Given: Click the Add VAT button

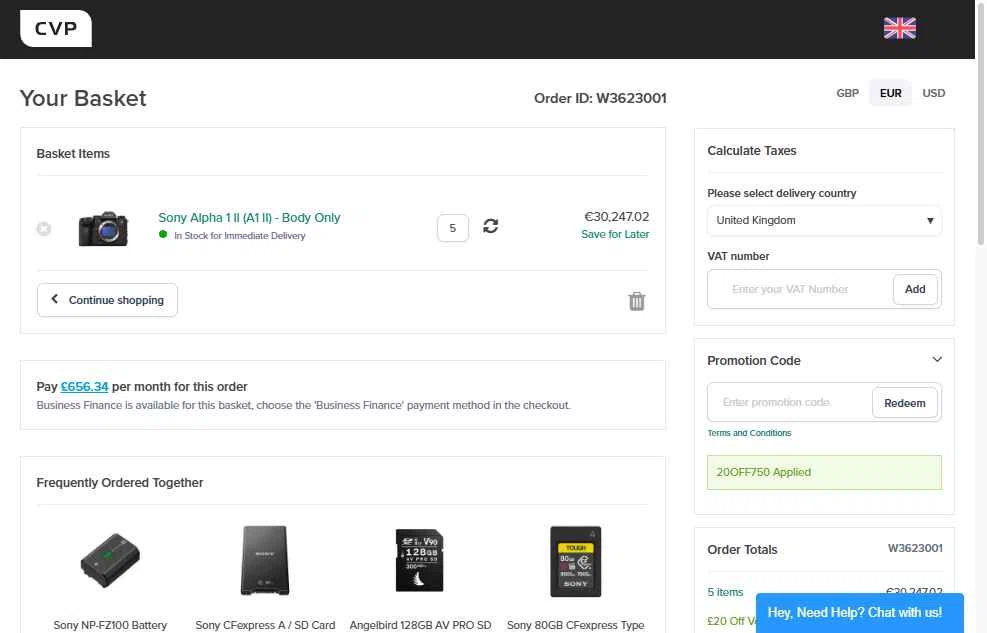Looking at the screenshot, I should 915,289.
